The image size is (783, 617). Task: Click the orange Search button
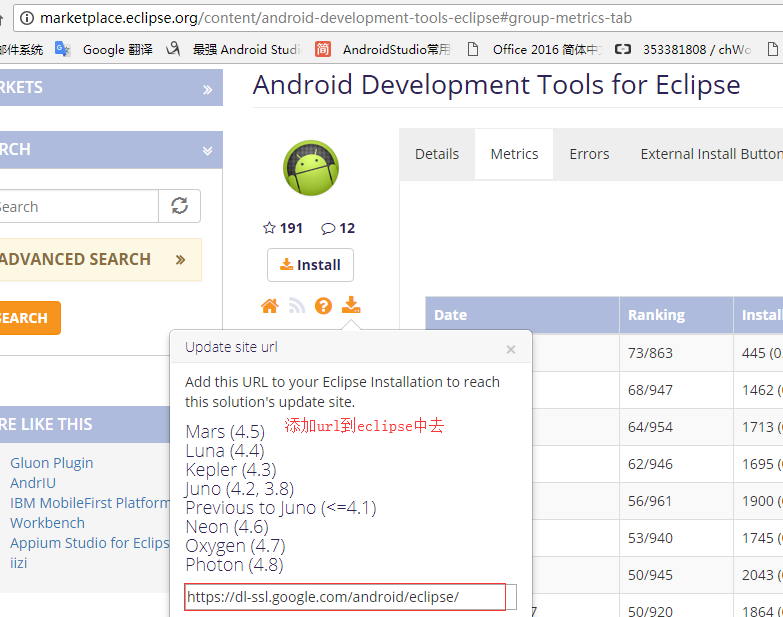click(x=30, y=318)
